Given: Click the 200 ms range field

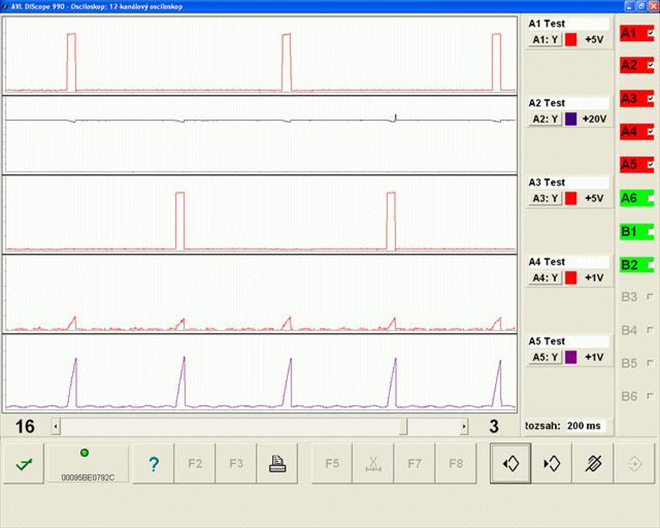Looking at the screenshot, I should pyautogui.click(x=586, y=426).
